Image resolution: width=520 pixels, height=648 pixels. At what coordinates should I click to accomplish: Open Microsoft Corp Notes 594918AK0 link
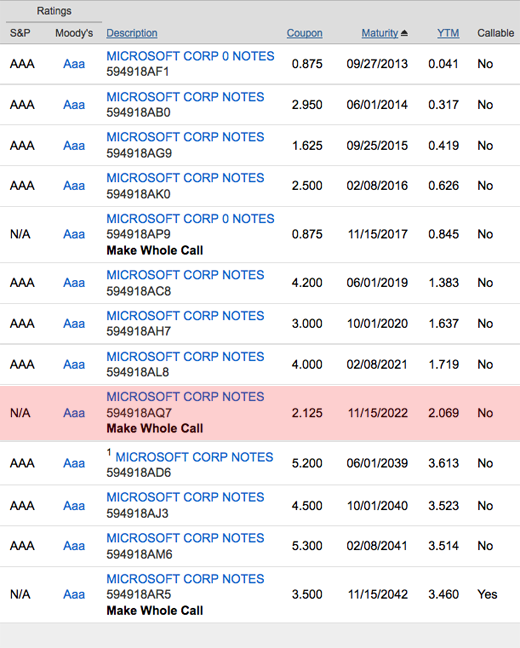(x=185, y=178)
